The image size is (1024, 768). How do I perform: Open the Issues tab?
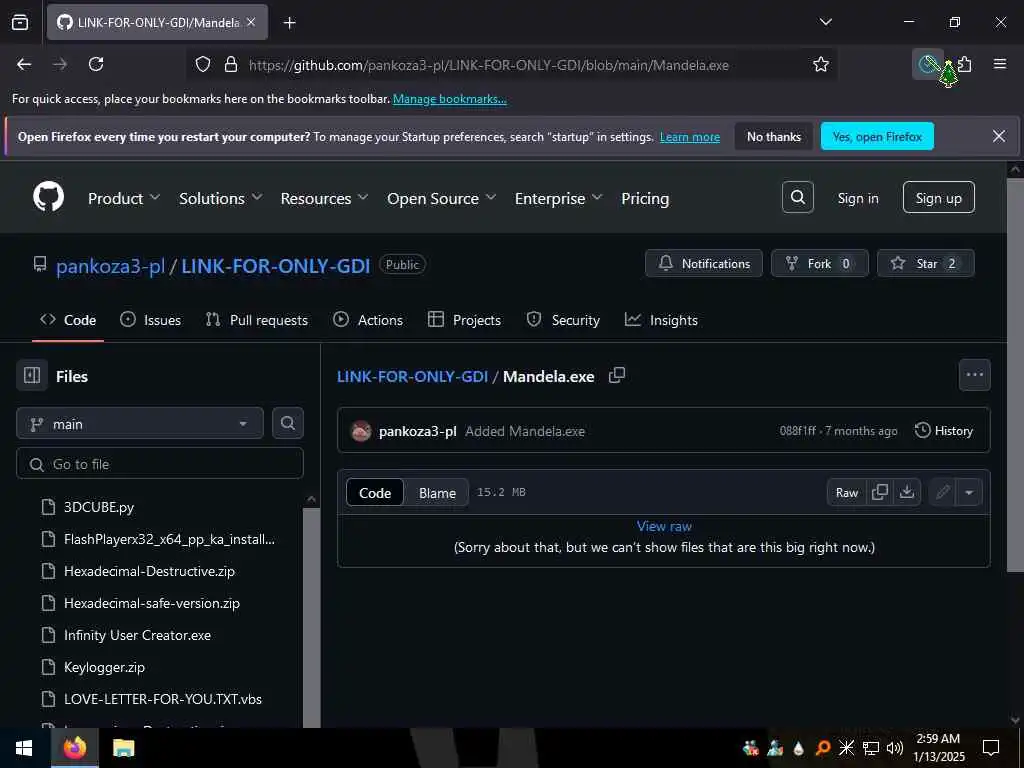pyautogui.click(x=151, y=320)
